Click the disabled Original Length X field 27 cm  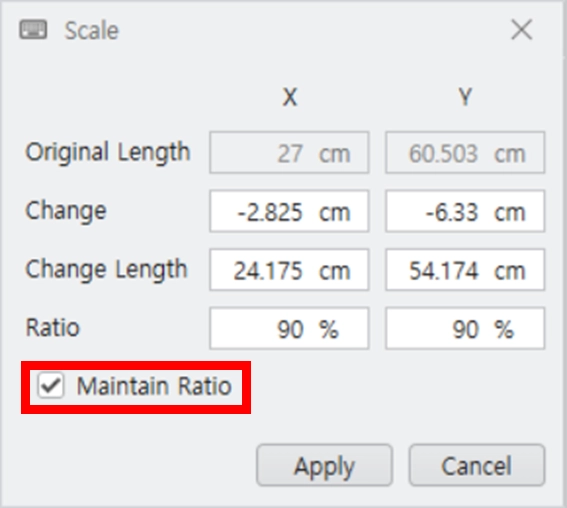289,153
